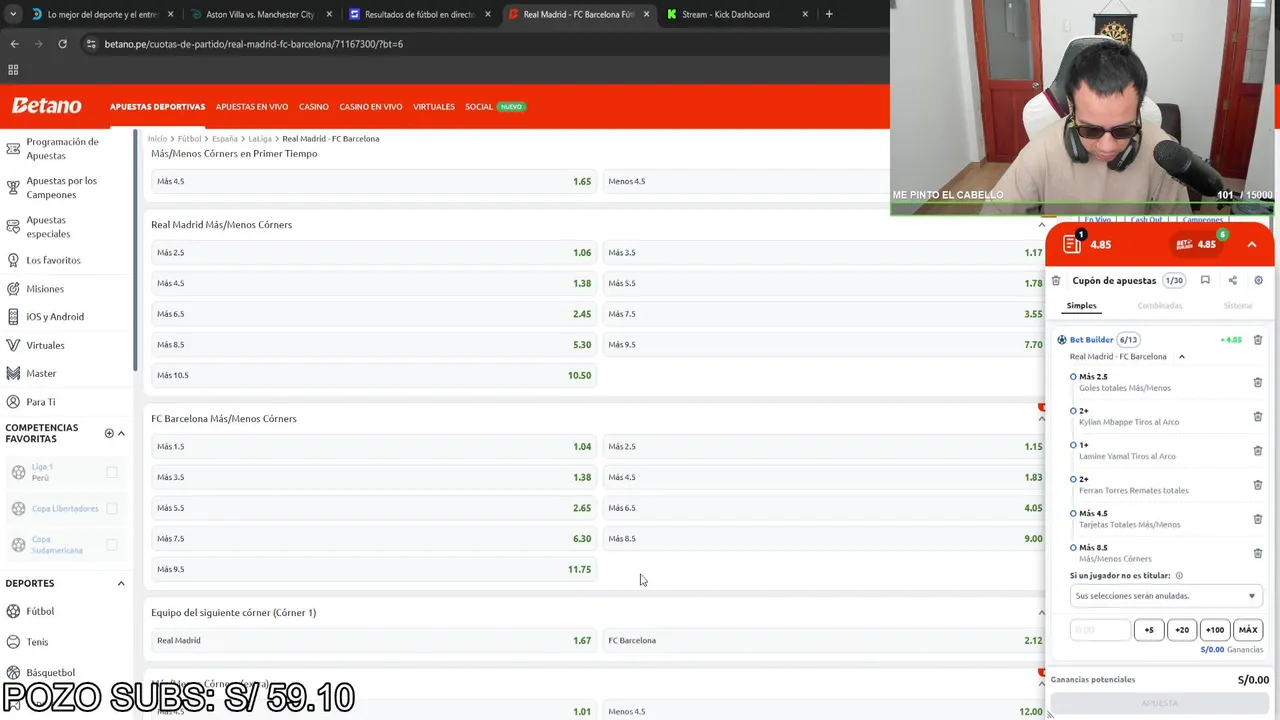Viewport: 1280px width, 720px height.
Task: Open the Virtuales top menu item
Action: point(434,107)
